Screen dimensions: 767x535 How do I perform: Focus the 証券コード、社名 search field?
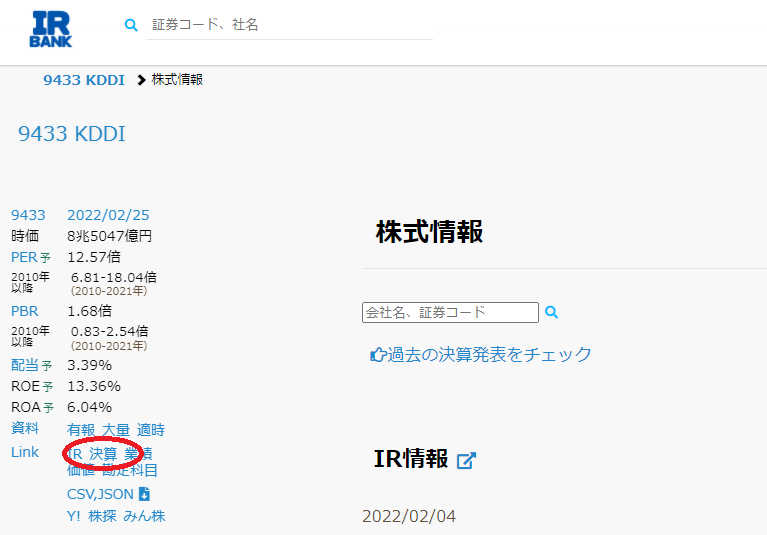(x=290, y=25)
